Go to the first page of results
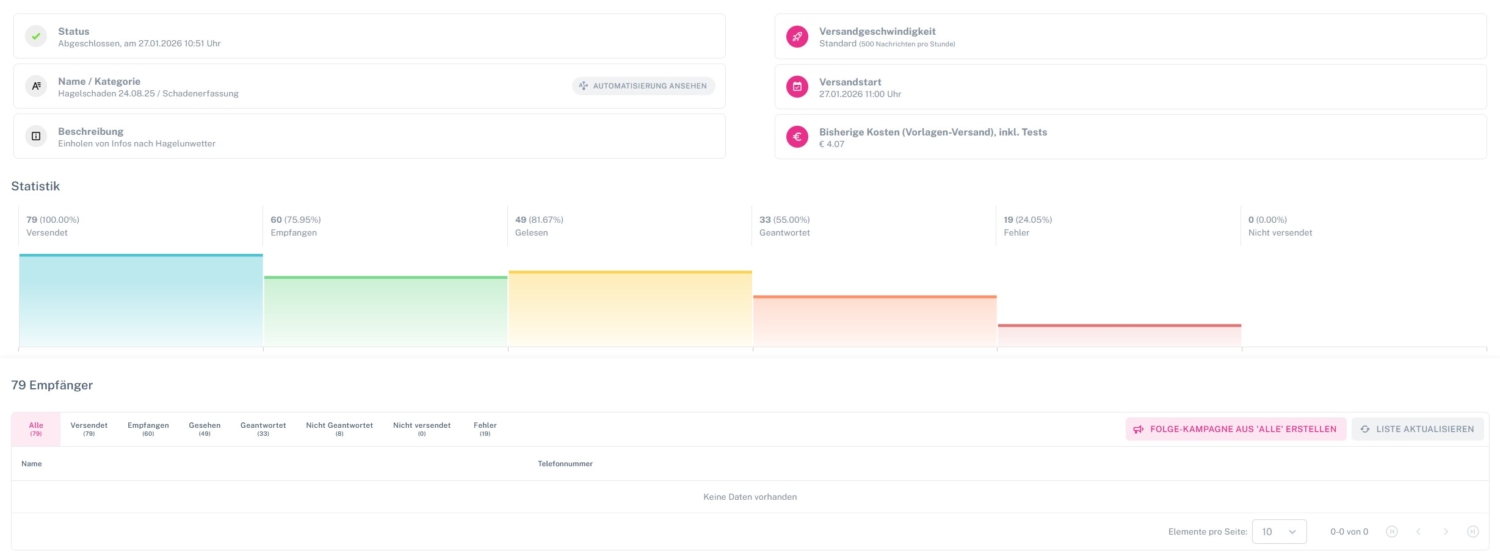The image size is (1500, 559). (1391, 532)
